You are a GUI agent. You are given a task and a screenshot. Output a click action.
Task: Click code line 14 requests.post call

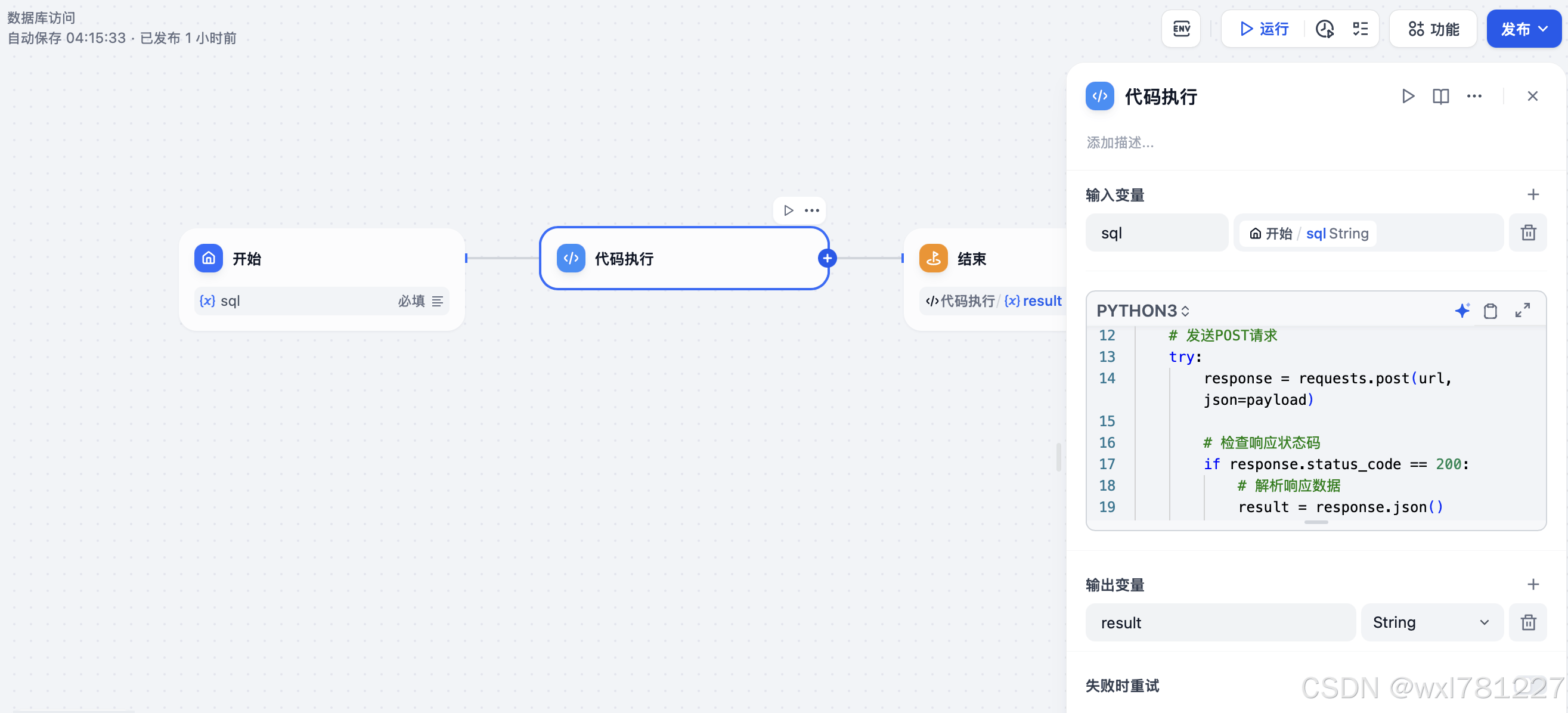[x=1328, y=389]
